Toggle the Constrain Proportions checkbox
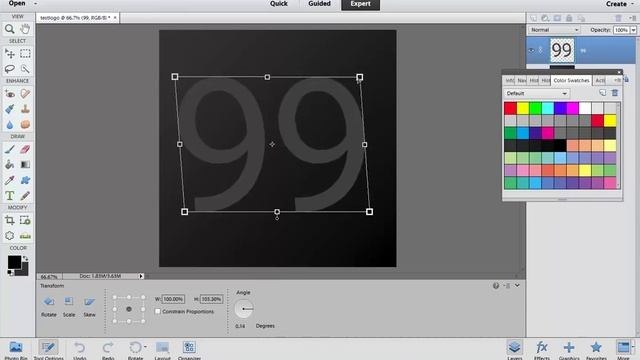Screen dimensions: 640x360 tap(158, 311)
